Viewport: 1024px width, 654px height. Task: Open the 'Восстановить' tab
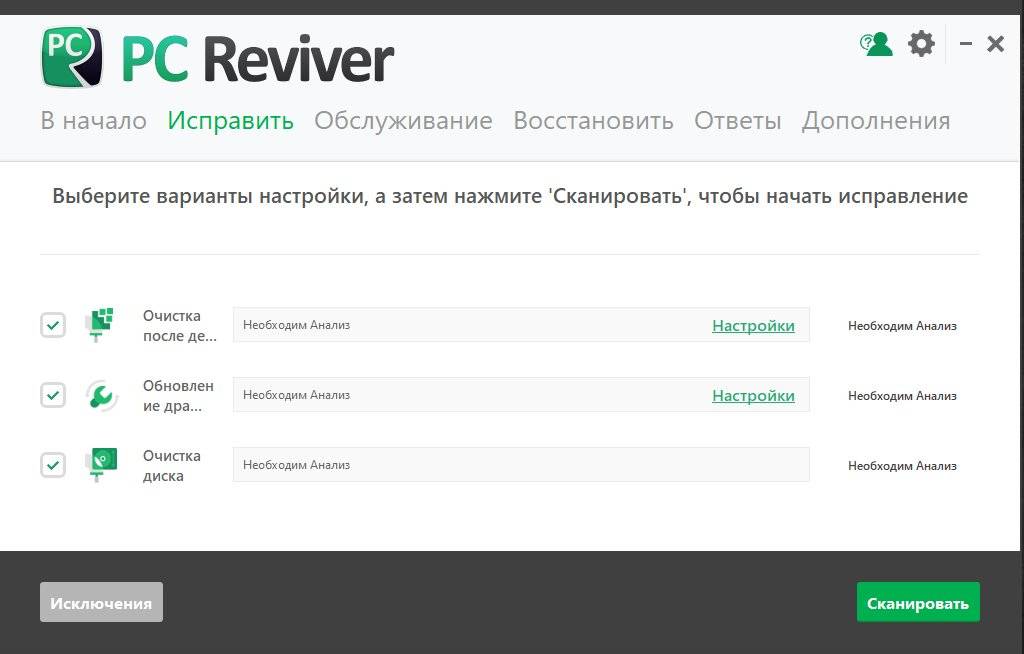594,121
